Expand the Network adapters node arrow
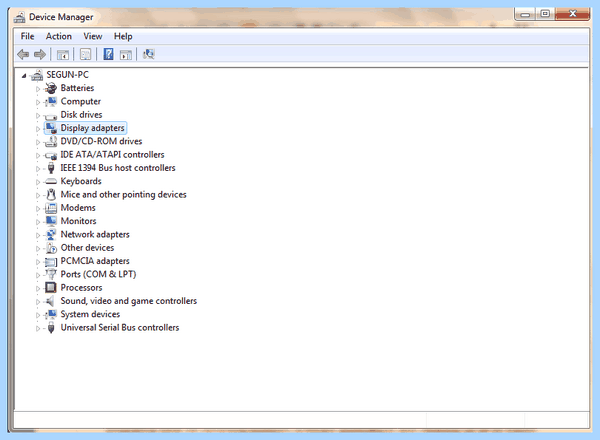Viewport: 600px width, 440px height. pos(38,235)
